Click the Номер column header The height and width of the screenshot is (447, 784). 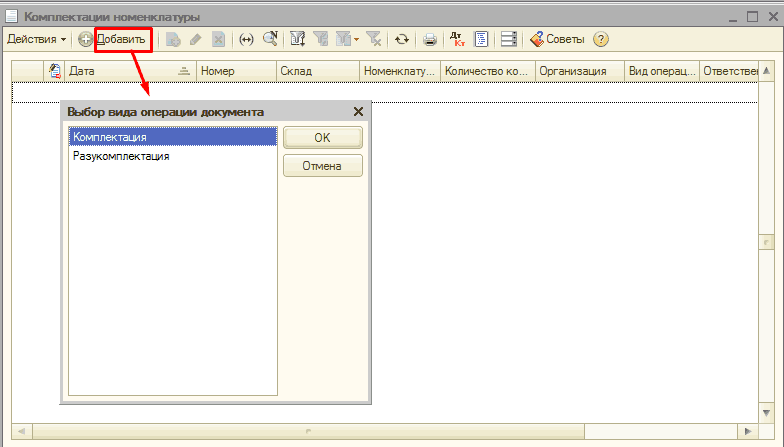(x=236, y=71)
